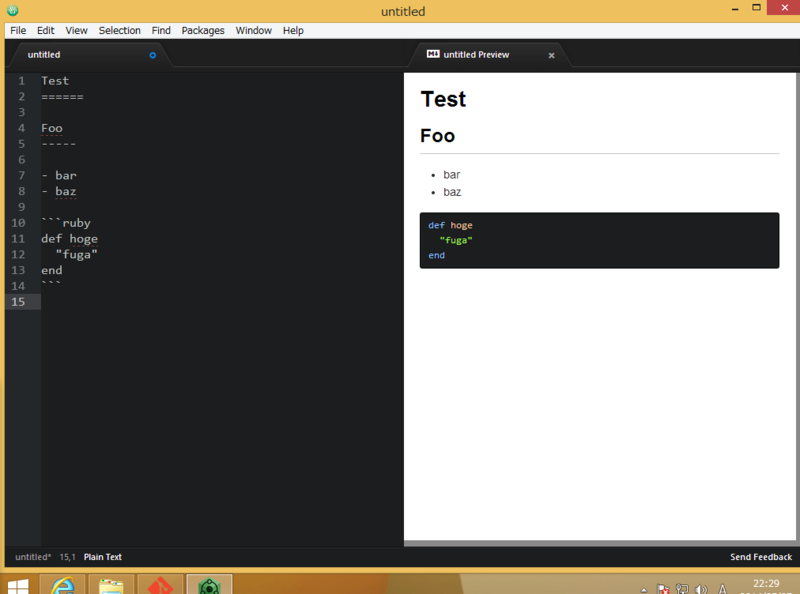Open the 'Plain Text' grammar selector
This screenshot has height=594, width=800.
point(103,557)
